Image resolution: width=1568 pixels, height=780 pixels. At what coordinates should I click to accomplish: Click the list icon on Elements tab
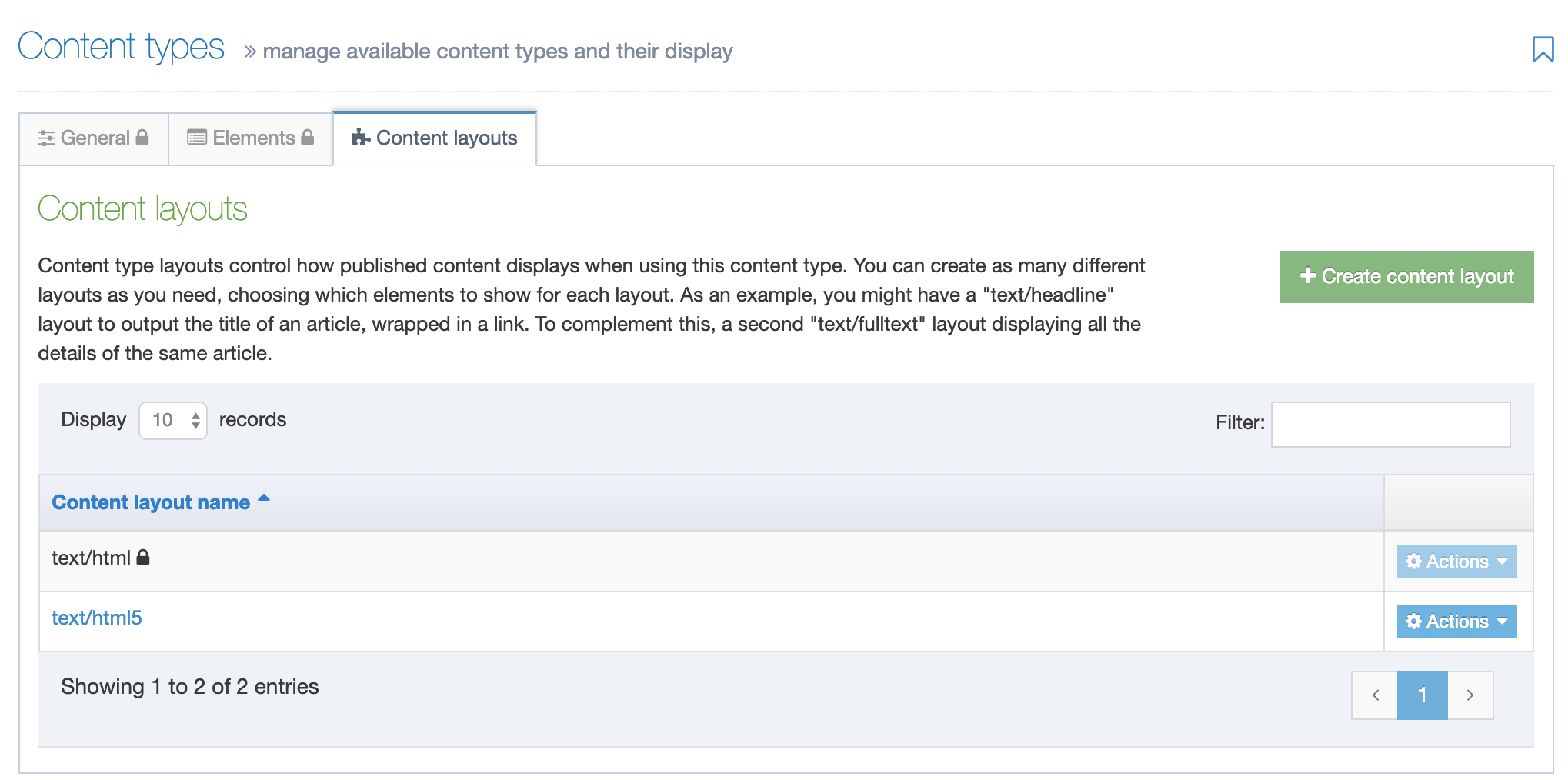(x=197, y=138)
